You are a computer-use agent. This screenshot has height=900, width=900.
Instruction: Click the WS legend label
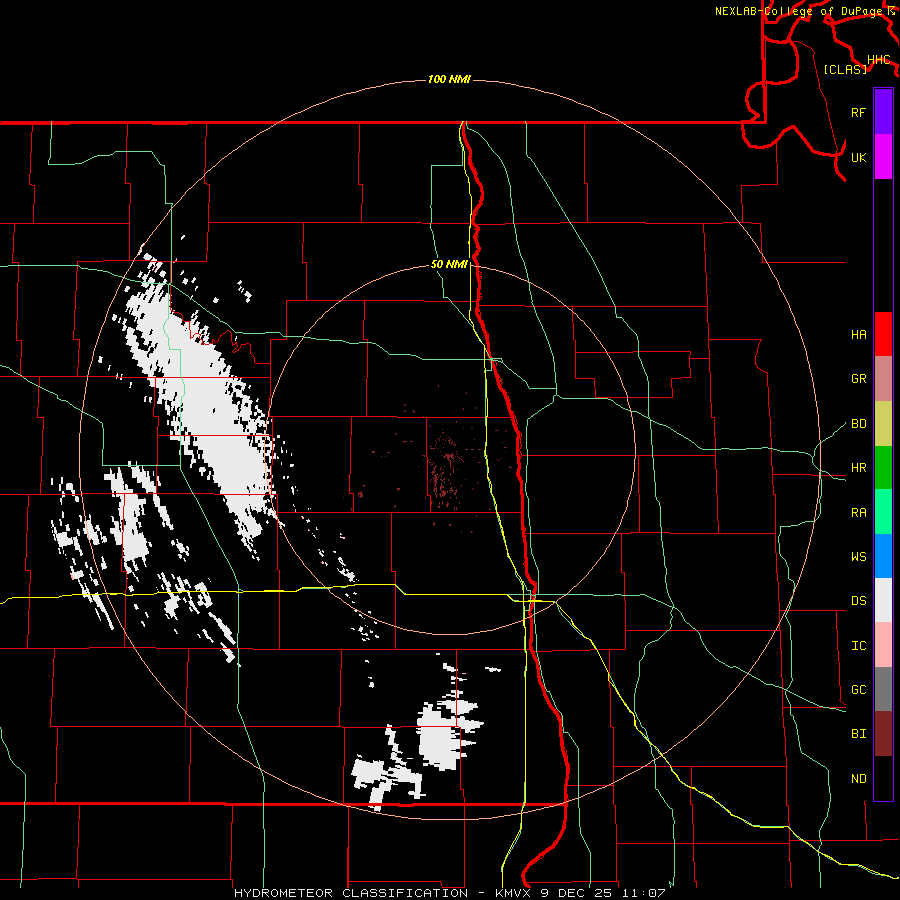859,557
